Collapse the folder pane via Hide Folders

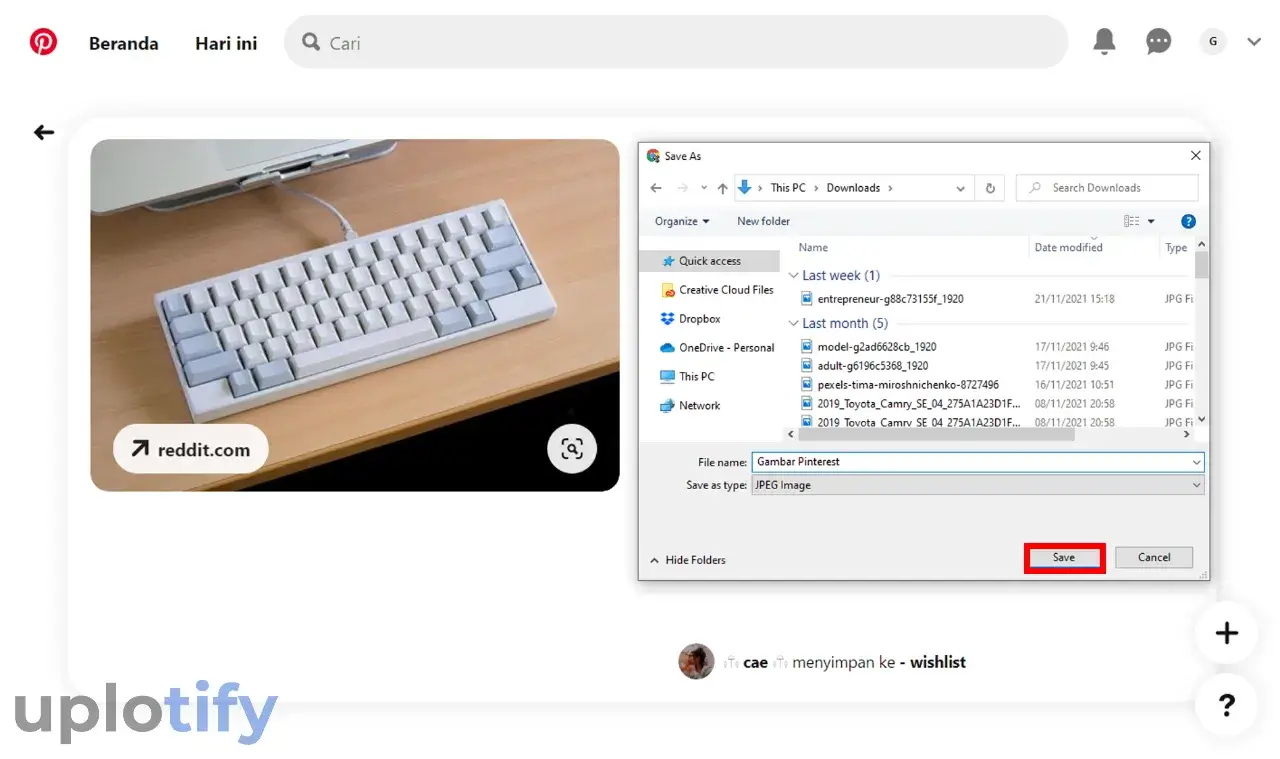pyautogui.click(x=687, y=560)
